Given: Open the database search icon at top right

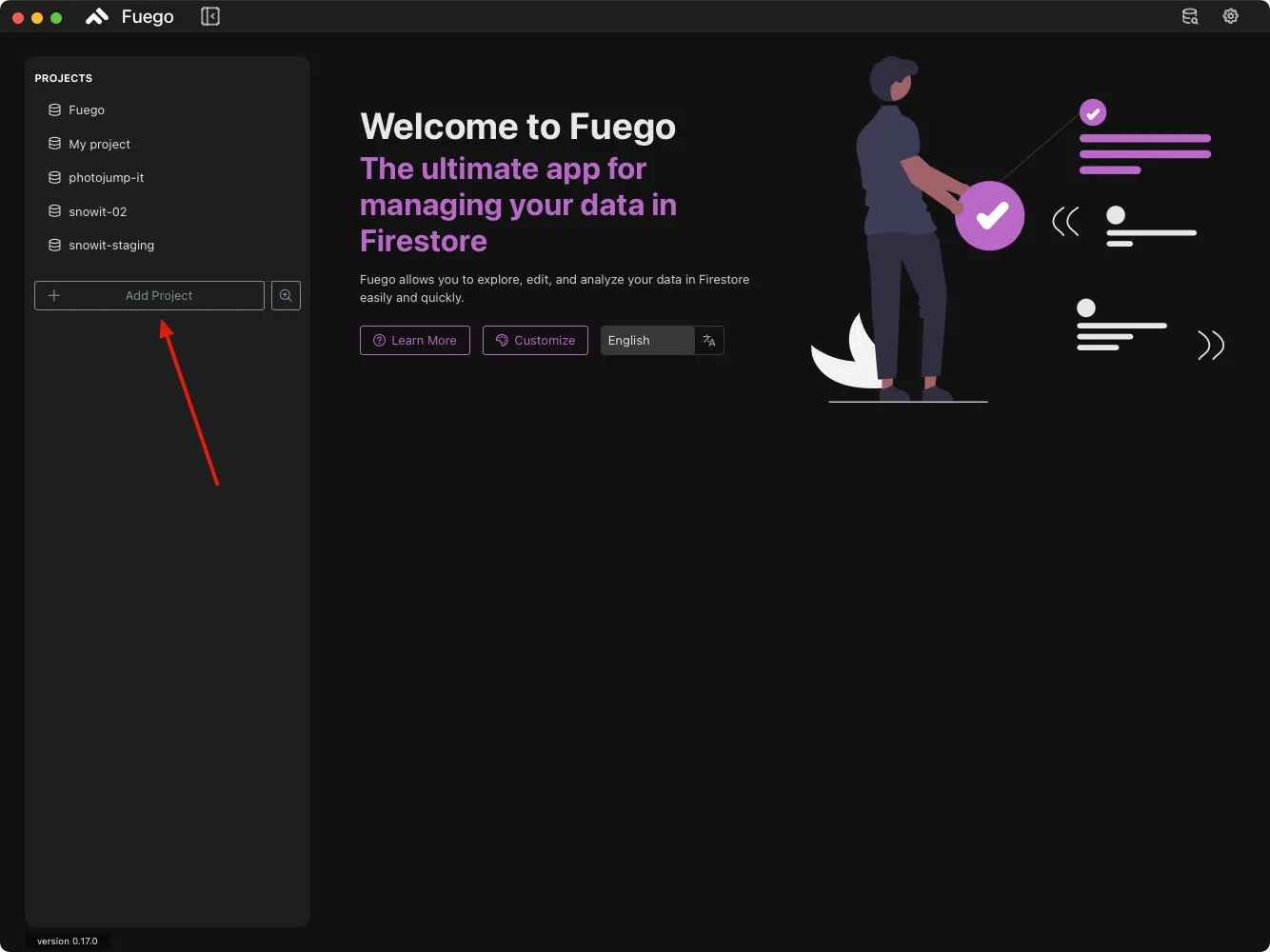Looking at the screenshot, I should 1190,16.
